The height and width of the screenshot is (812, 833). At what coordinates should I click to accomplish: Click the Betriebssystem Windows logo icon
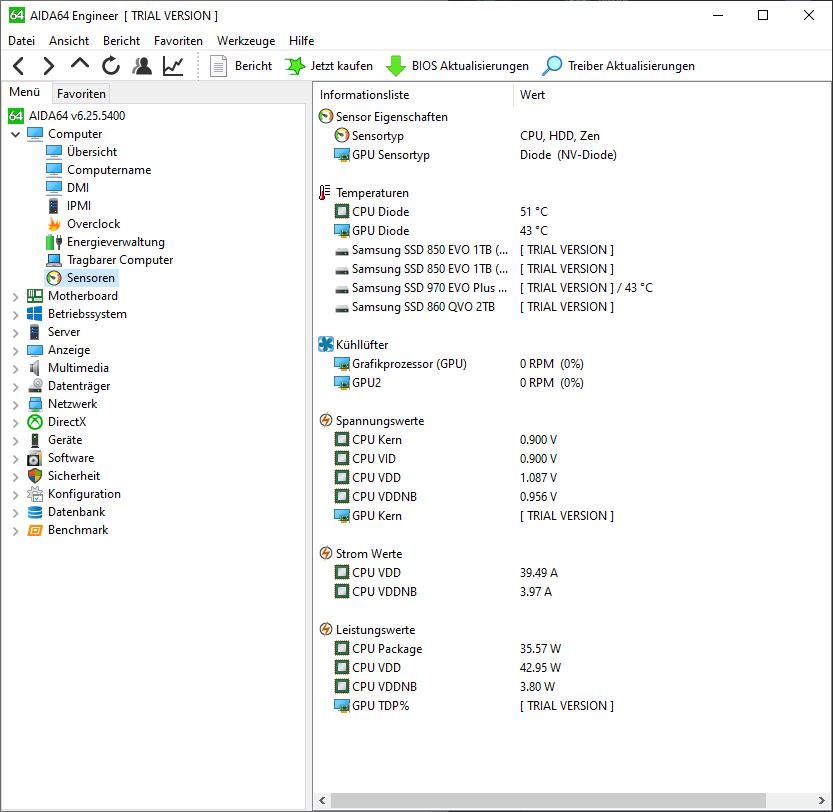[35, 314]
